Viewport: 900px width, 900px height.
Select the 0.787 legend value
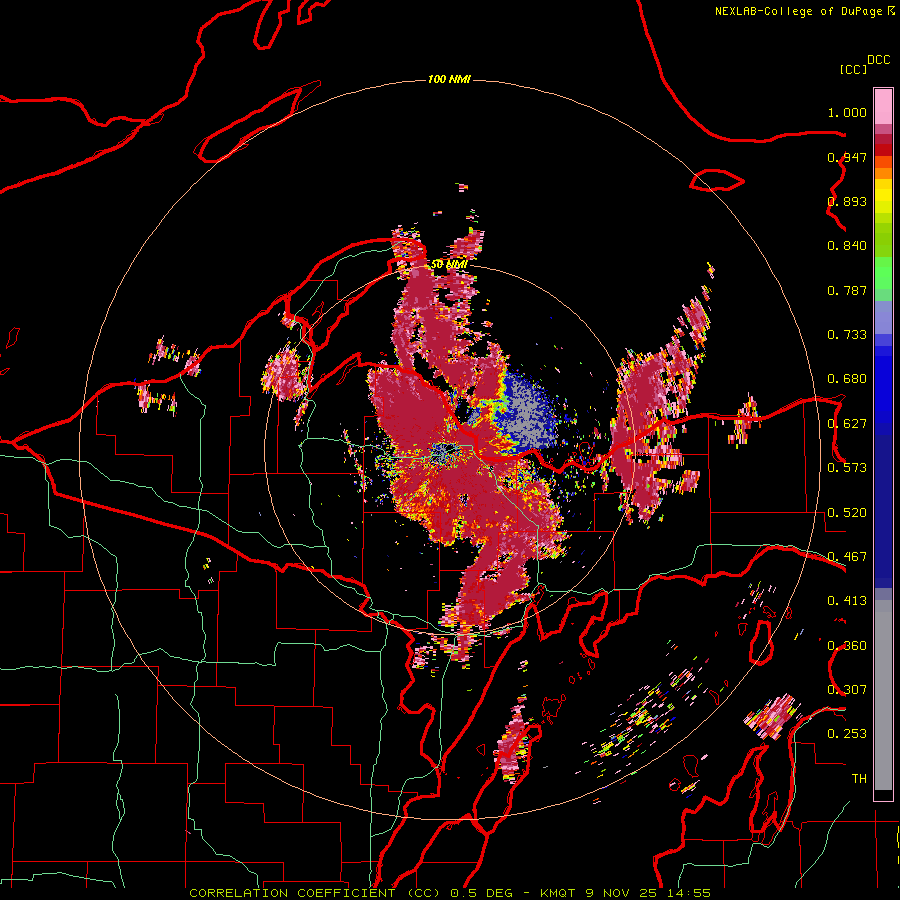(x=847, y=290)
